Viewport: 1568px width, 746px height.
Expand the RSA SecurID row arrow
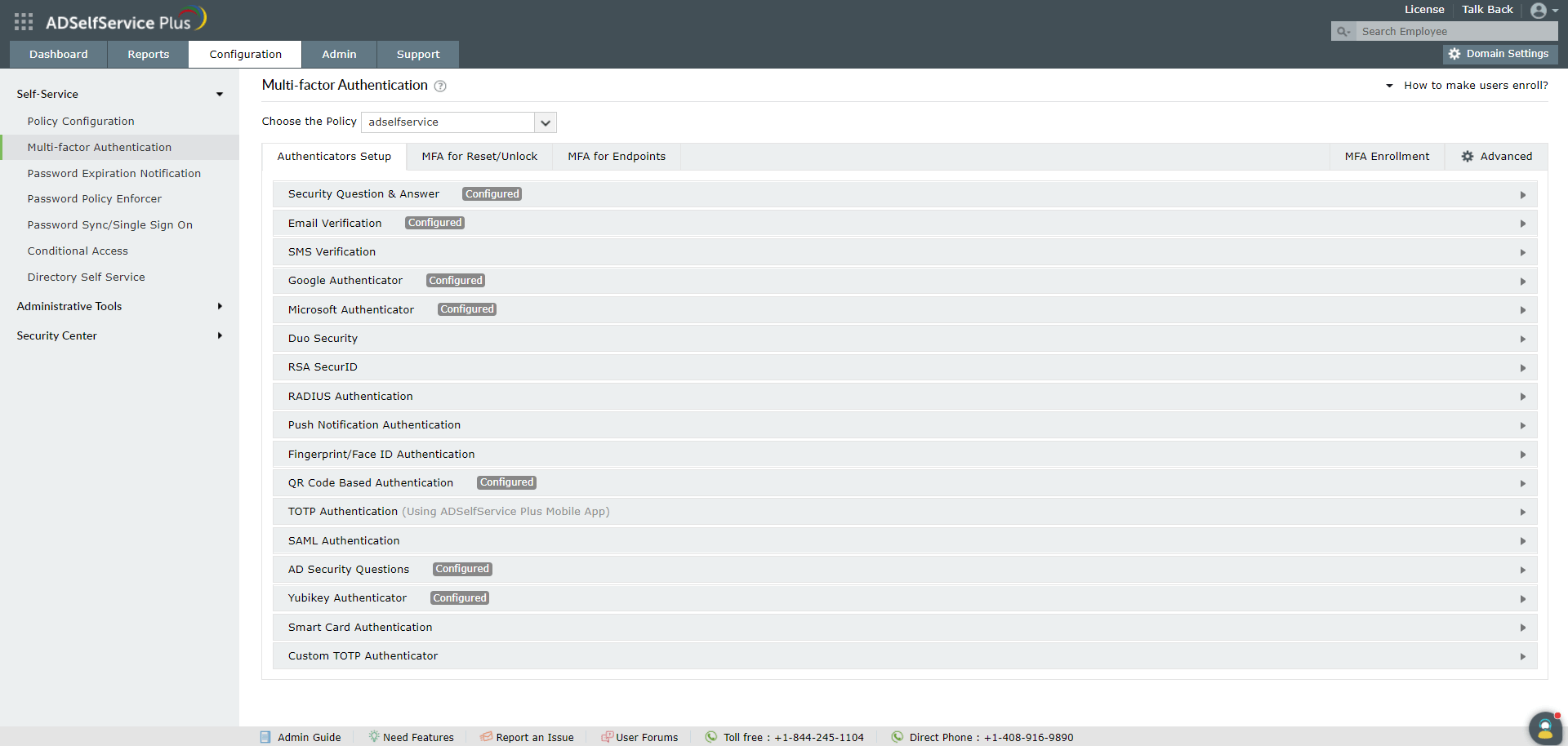tap(1523, 368)
